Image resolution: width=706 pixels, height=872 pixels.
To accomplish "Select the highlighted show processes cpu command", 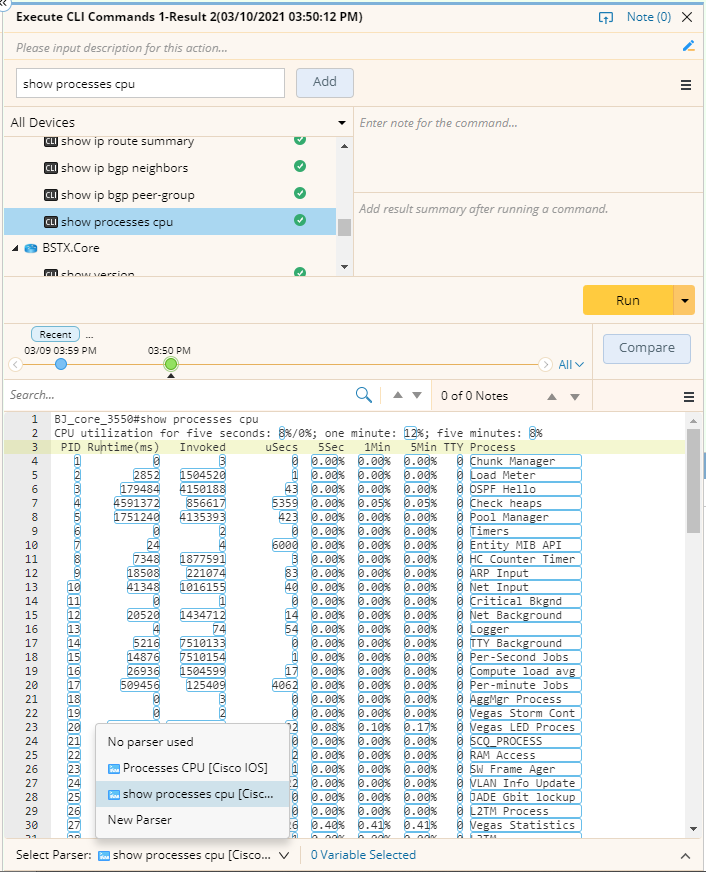I will (x=170, y=221).
